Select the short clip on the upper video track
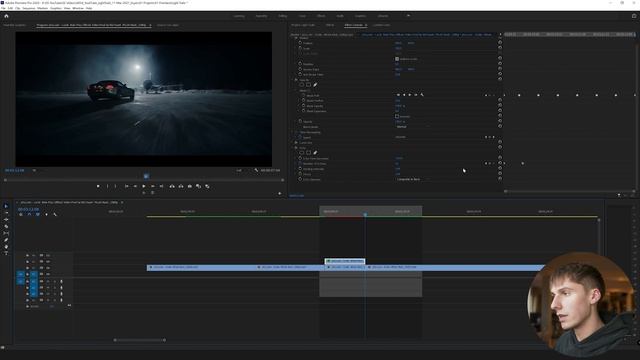Viewport: 640px width, 360px height. [x=345, y=261]
